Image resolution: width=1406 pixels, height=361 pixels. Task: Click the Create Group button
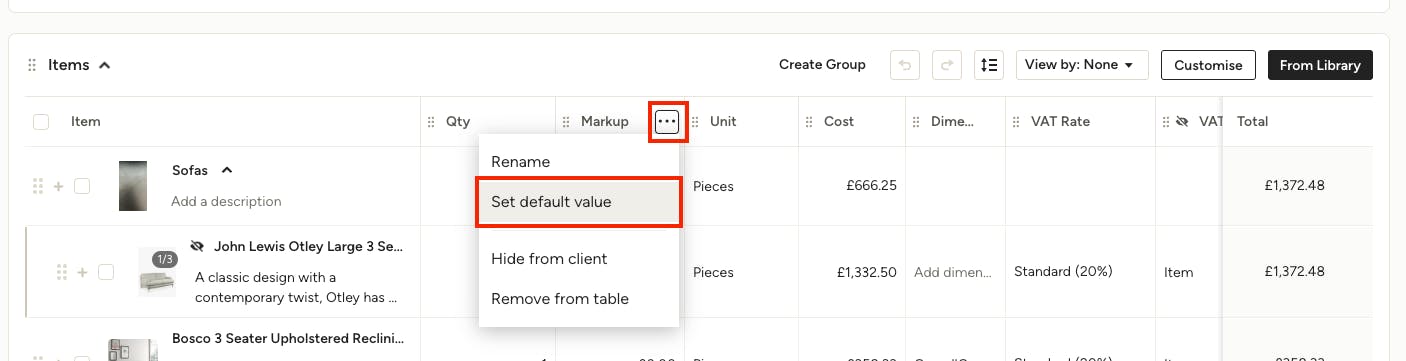click(822, 65)
